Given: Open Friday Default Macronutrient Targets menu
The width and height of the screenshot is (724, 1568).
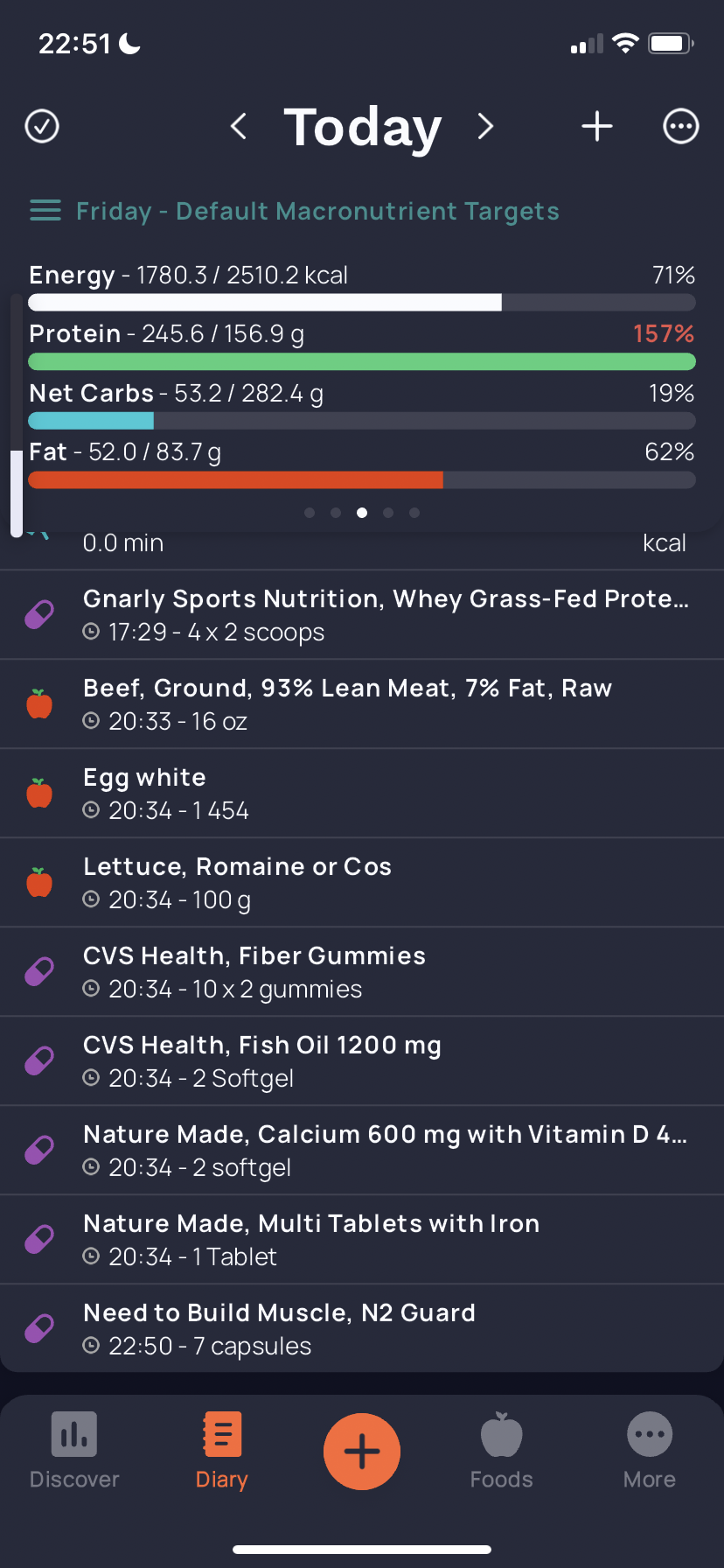Looking at the screenshot, I should point(295,211).
